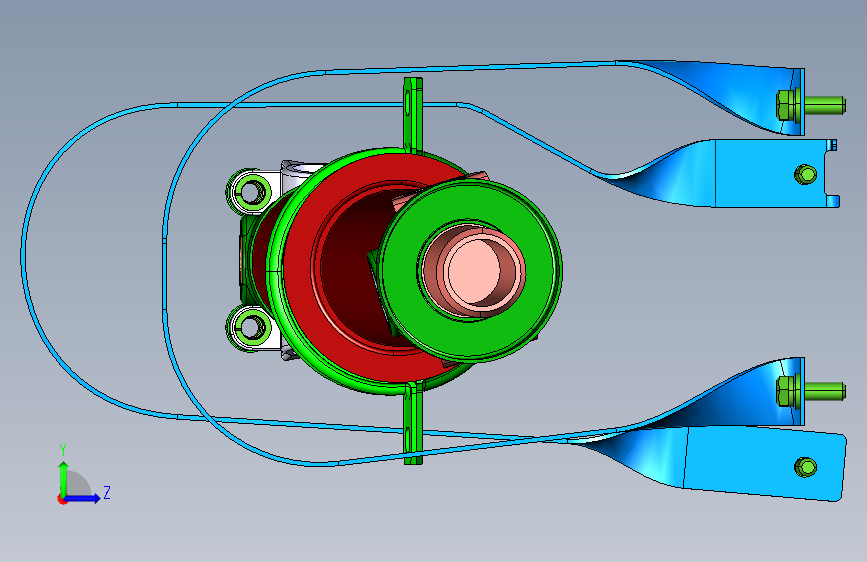Click the blue Z axis arrow of the triad
The height and width of the screenshot is (562, 867).
point(83,498)
